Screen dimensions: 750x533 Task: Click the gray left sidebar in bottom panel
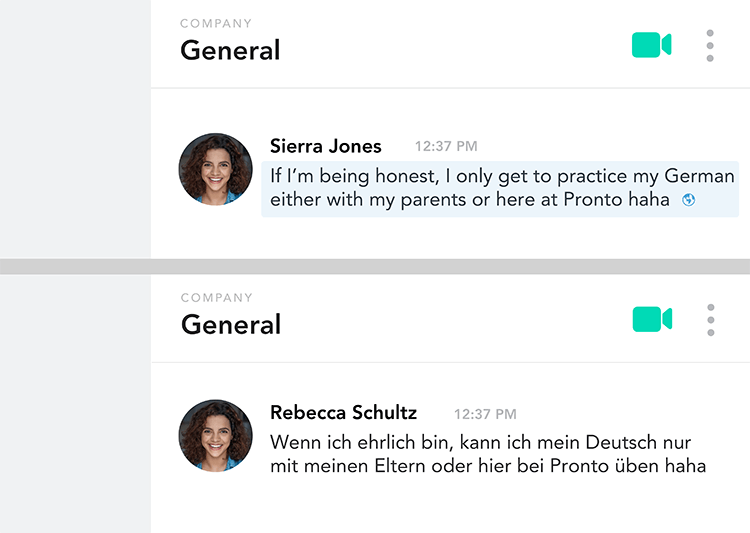pyautogui.click(x=75, y=404)
